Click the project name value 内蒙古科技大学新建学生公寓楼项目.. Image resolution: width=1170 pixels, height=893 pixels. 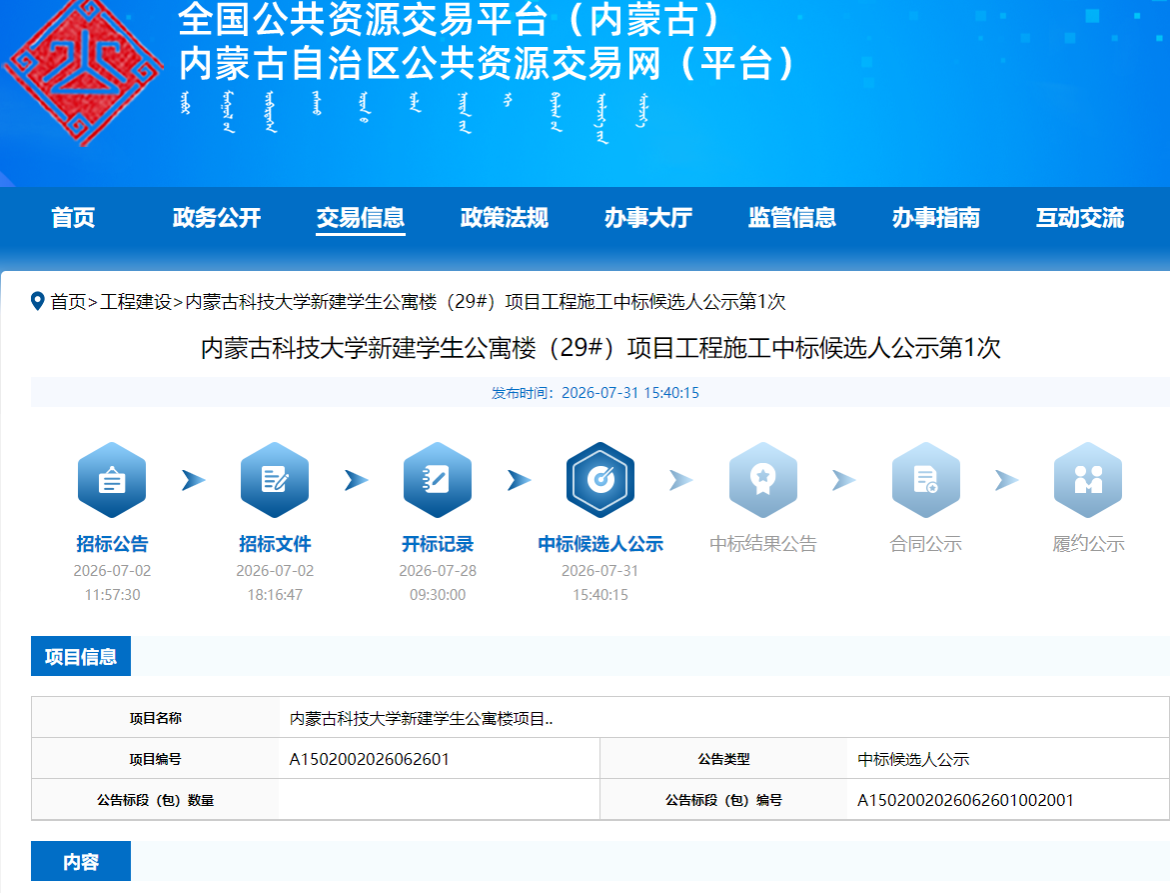pos(421,718)
